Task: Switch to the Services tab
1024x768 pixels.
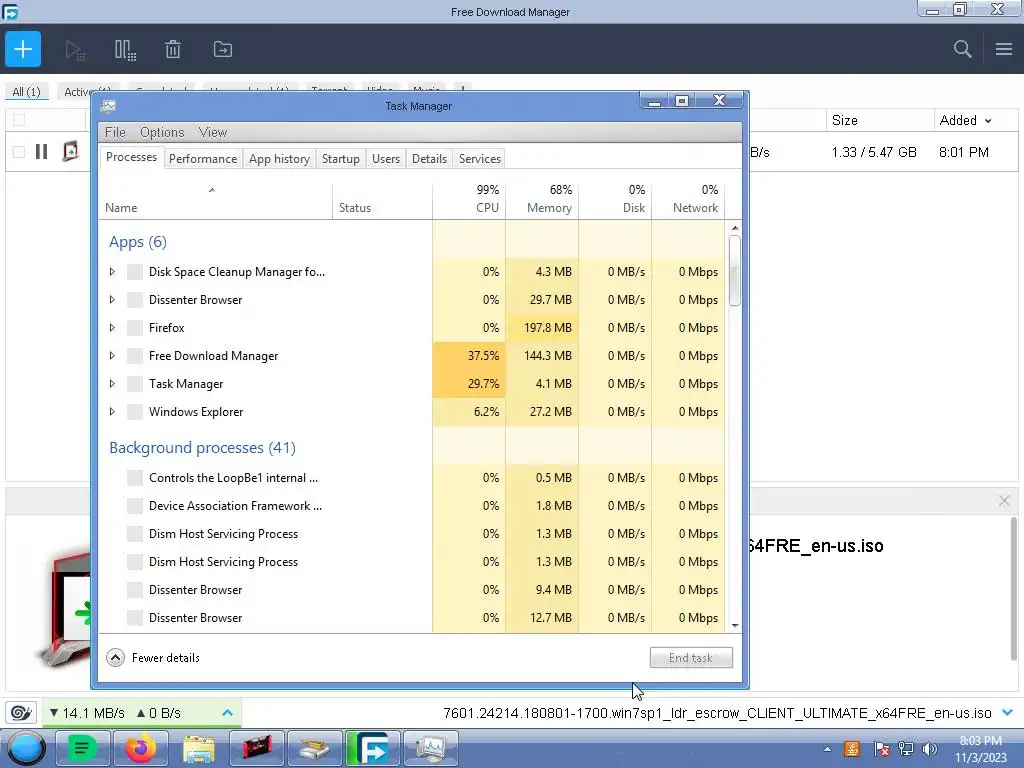Action: tap(480, 159)
